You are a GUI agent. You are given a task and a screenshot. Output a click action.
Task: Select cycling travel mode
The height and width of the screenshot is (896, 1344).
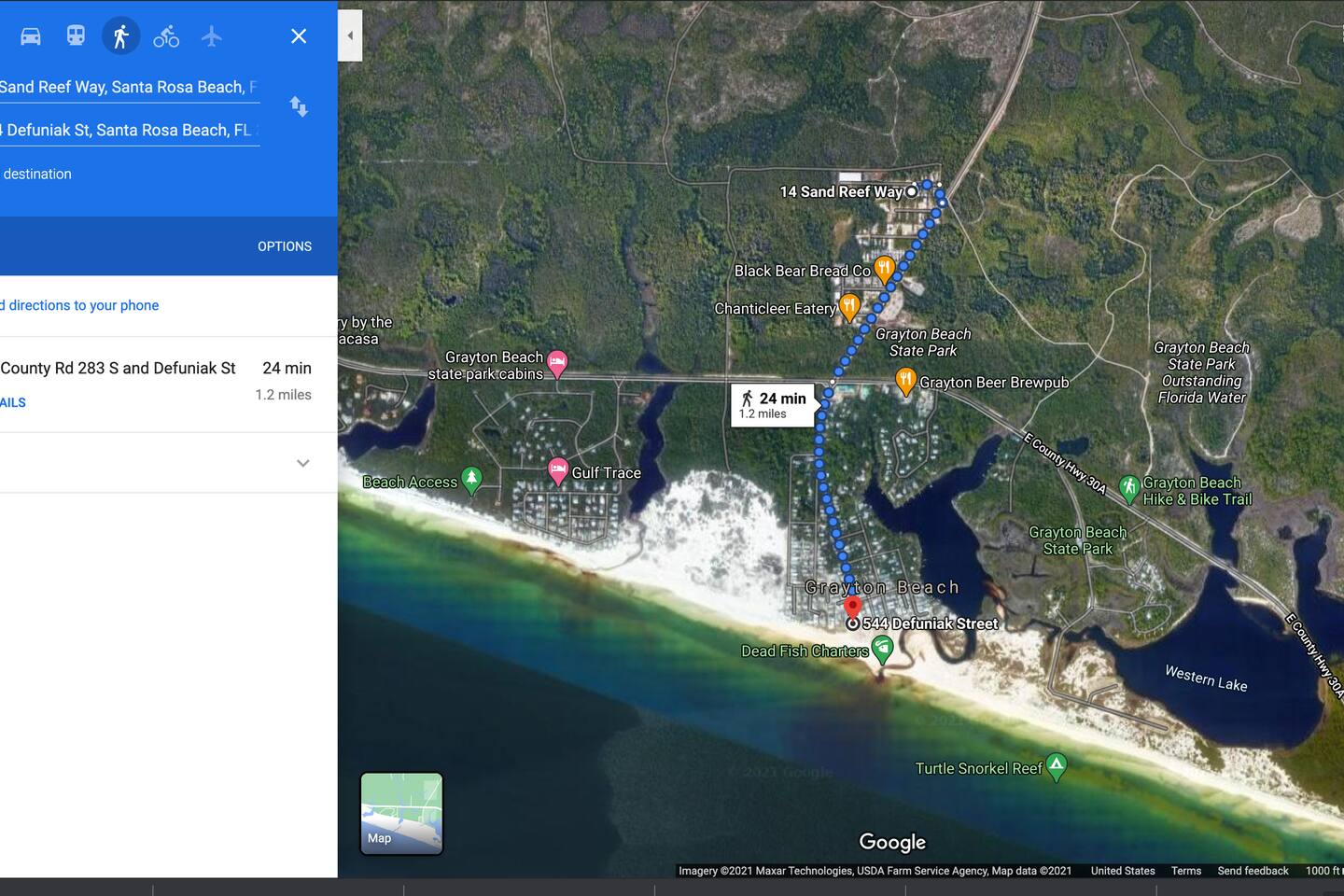(166, 36)
